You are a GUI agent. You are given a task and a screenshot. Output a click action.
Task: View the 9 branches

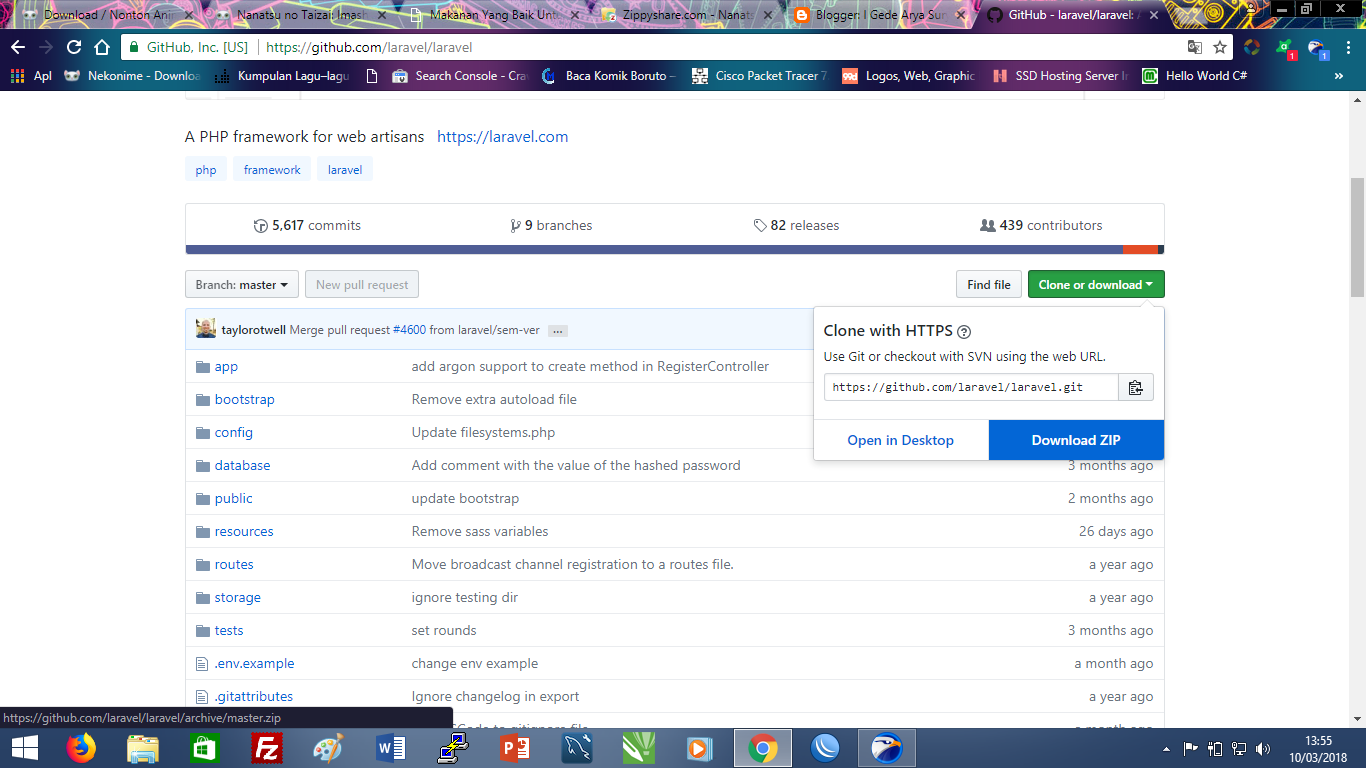pyautogui.click(x=551, y=226)
